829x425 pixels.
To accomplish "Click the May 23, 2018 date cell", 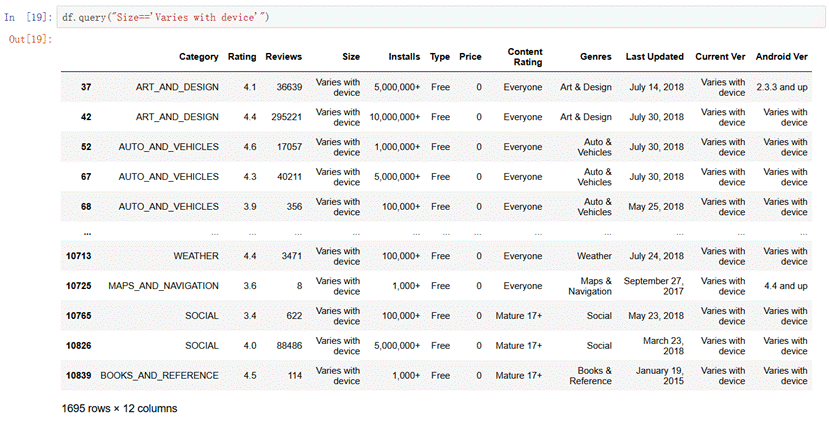I will click(656, 316).
